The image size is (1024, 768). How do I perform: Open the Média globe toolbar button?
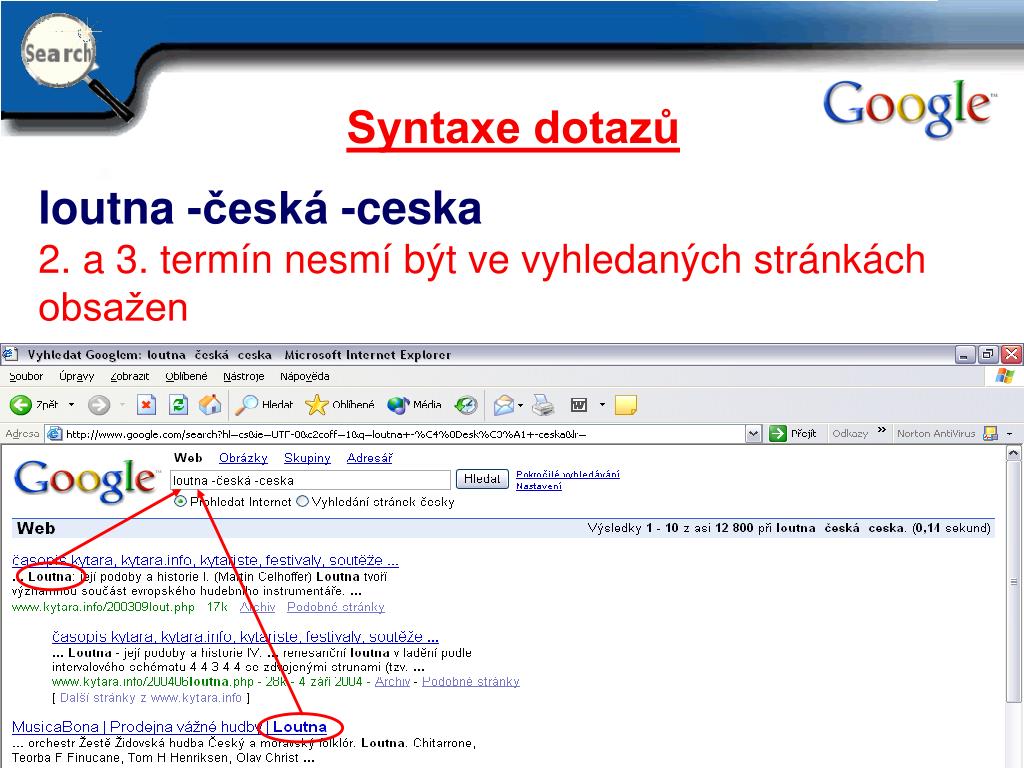(414, 405)
